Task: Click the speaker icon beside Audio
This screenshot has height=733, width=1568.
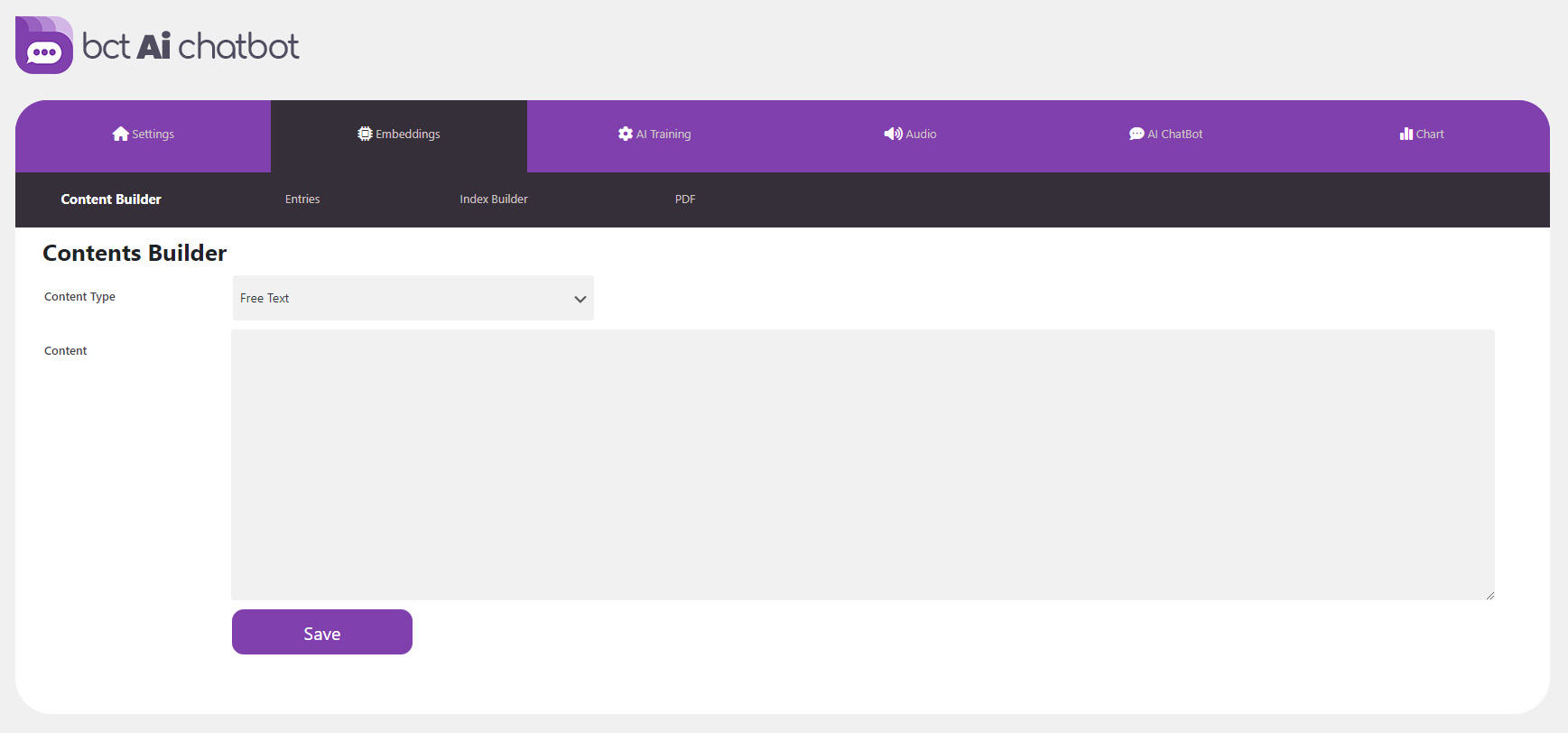Action: [893, 134]
